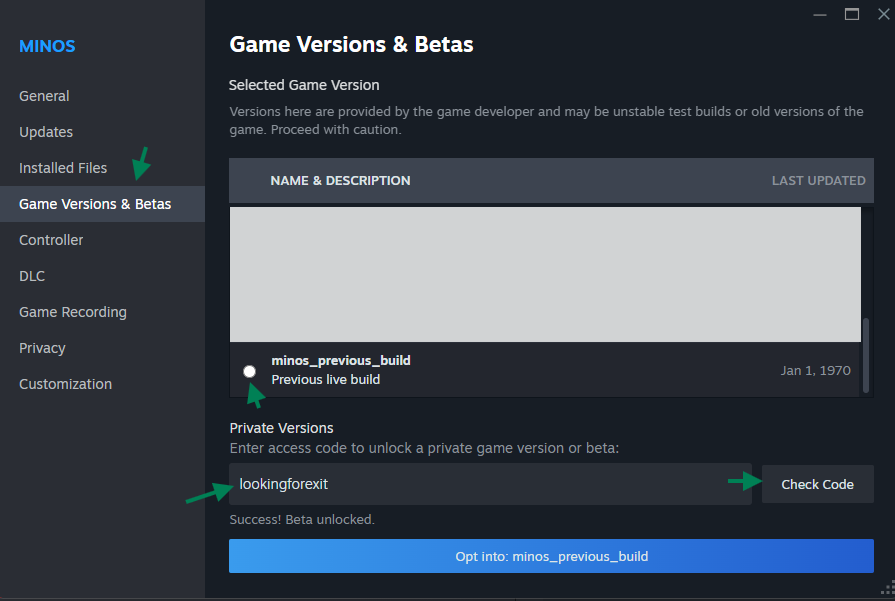
Task: Go to the Updates section
Action: tap(46, 132)
